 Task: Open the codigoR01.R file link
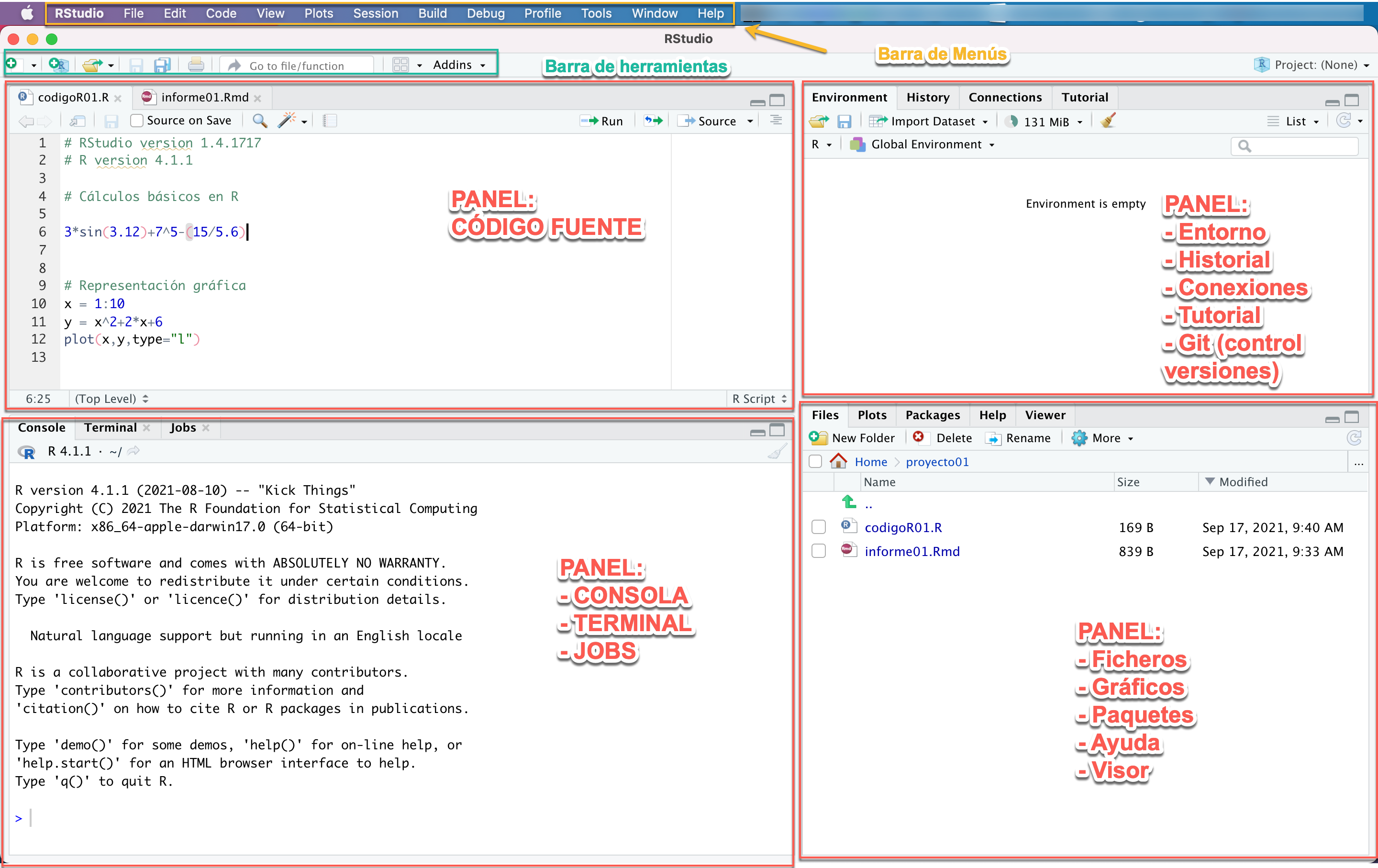(x=903, y=527)
